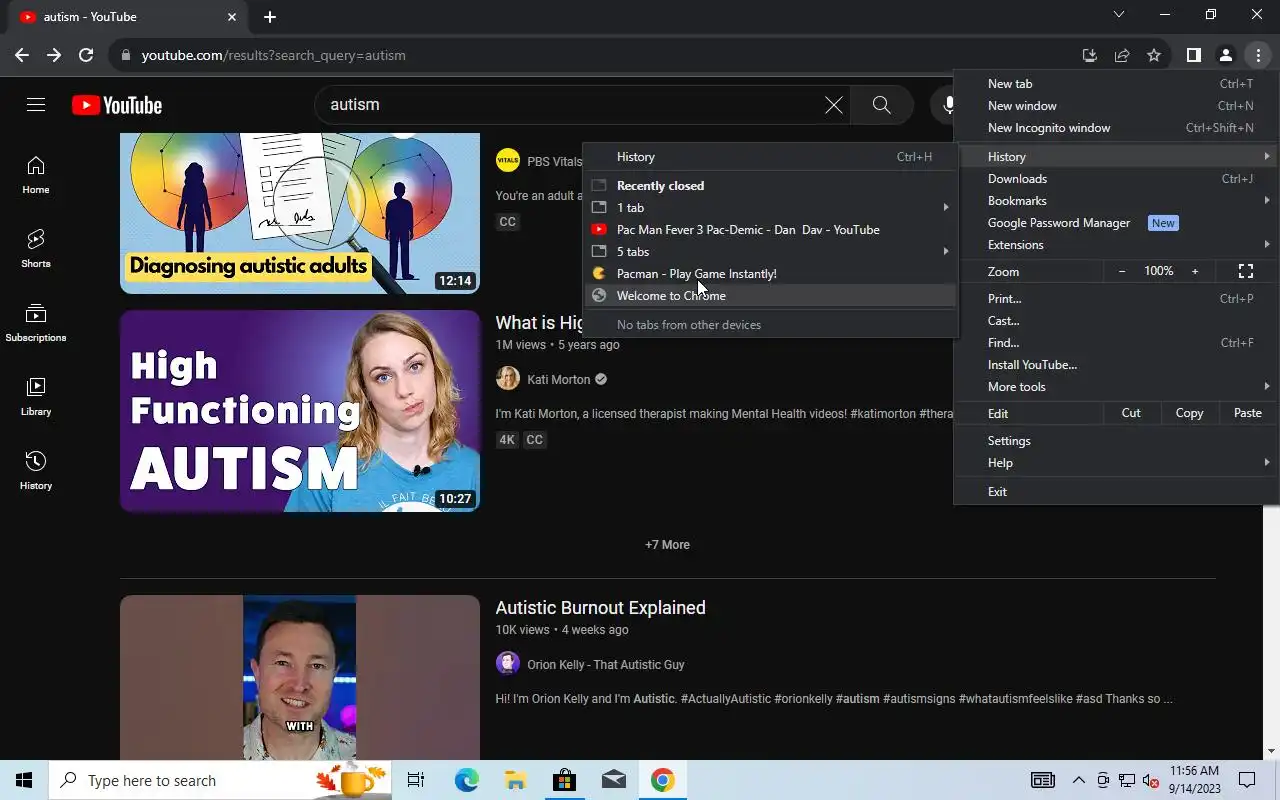1280x800 pixels.
Task: Open File Explorer from taskbar
Action: (x=515, y=780)
